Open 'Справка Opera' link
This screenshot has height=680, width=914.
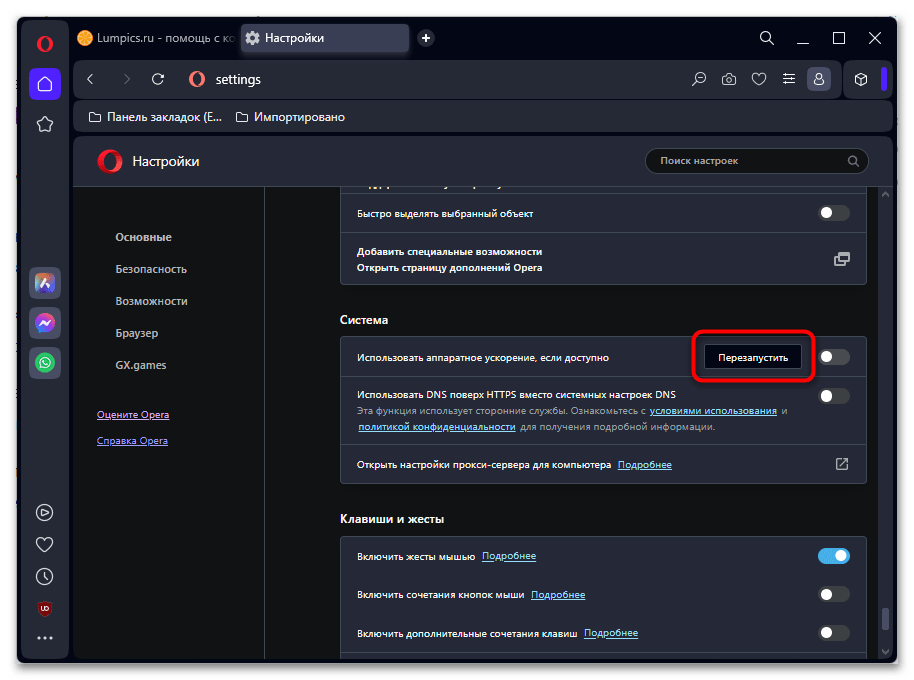click(x=132, y=441)
